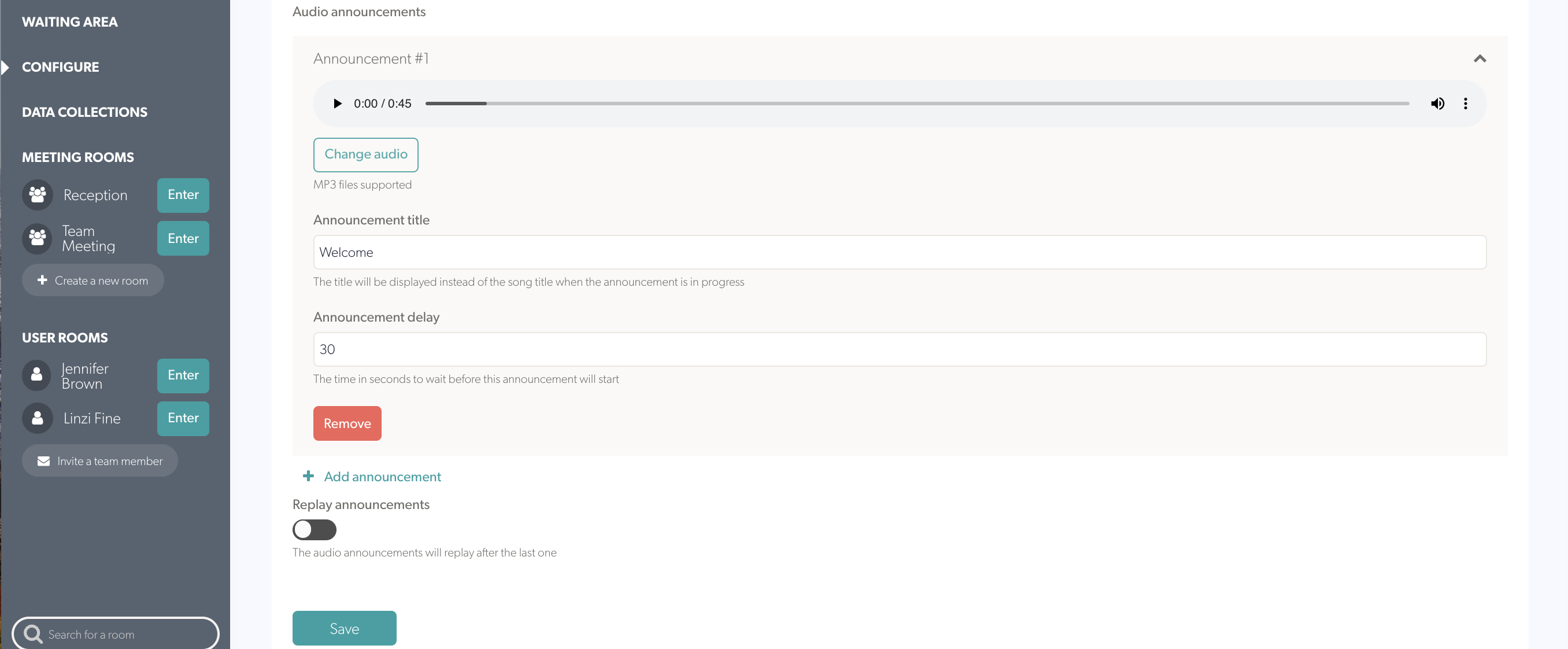Click Add announcement link
Image resolution: width=1568 pixels, height=649 pixels.
coord(382,477)
